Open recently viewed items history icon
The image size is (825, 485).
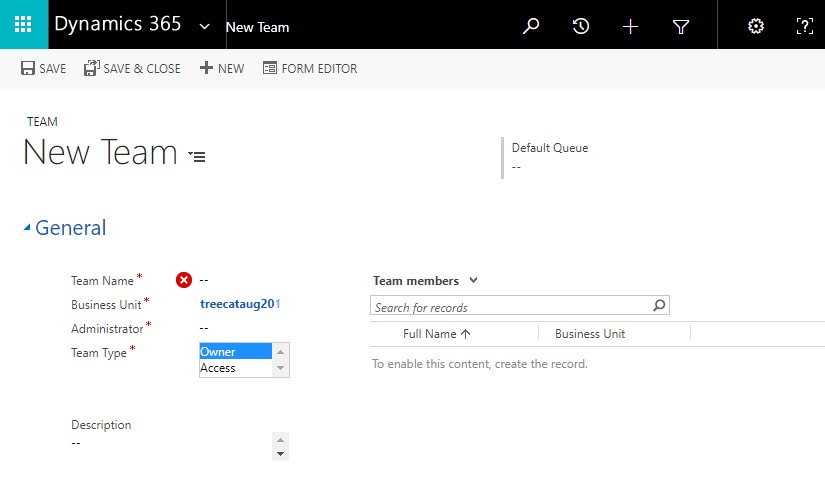[x=581, y=27]
